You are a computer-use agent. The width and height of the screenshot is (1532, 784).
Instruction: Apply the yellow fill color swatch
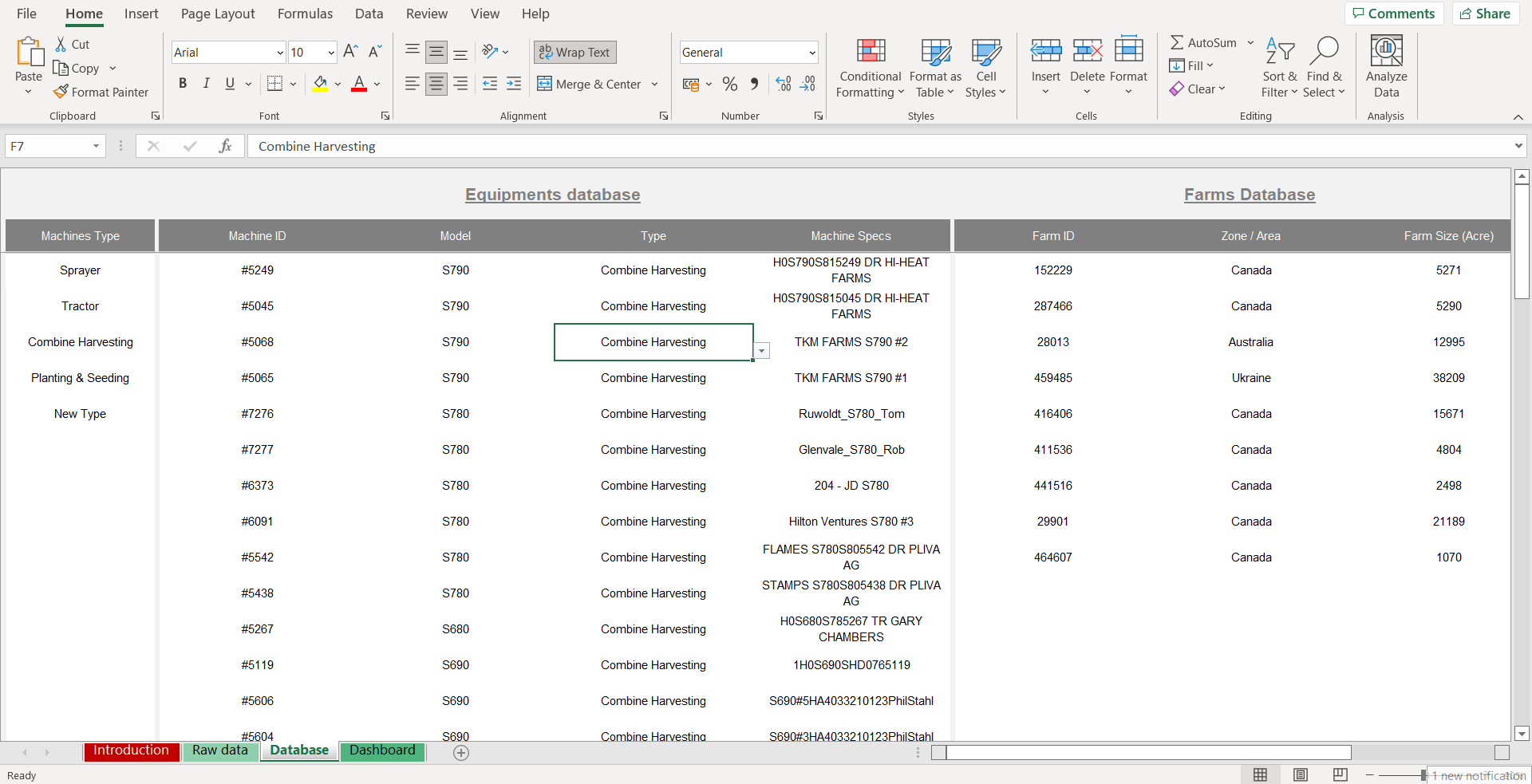click(321, 84)
